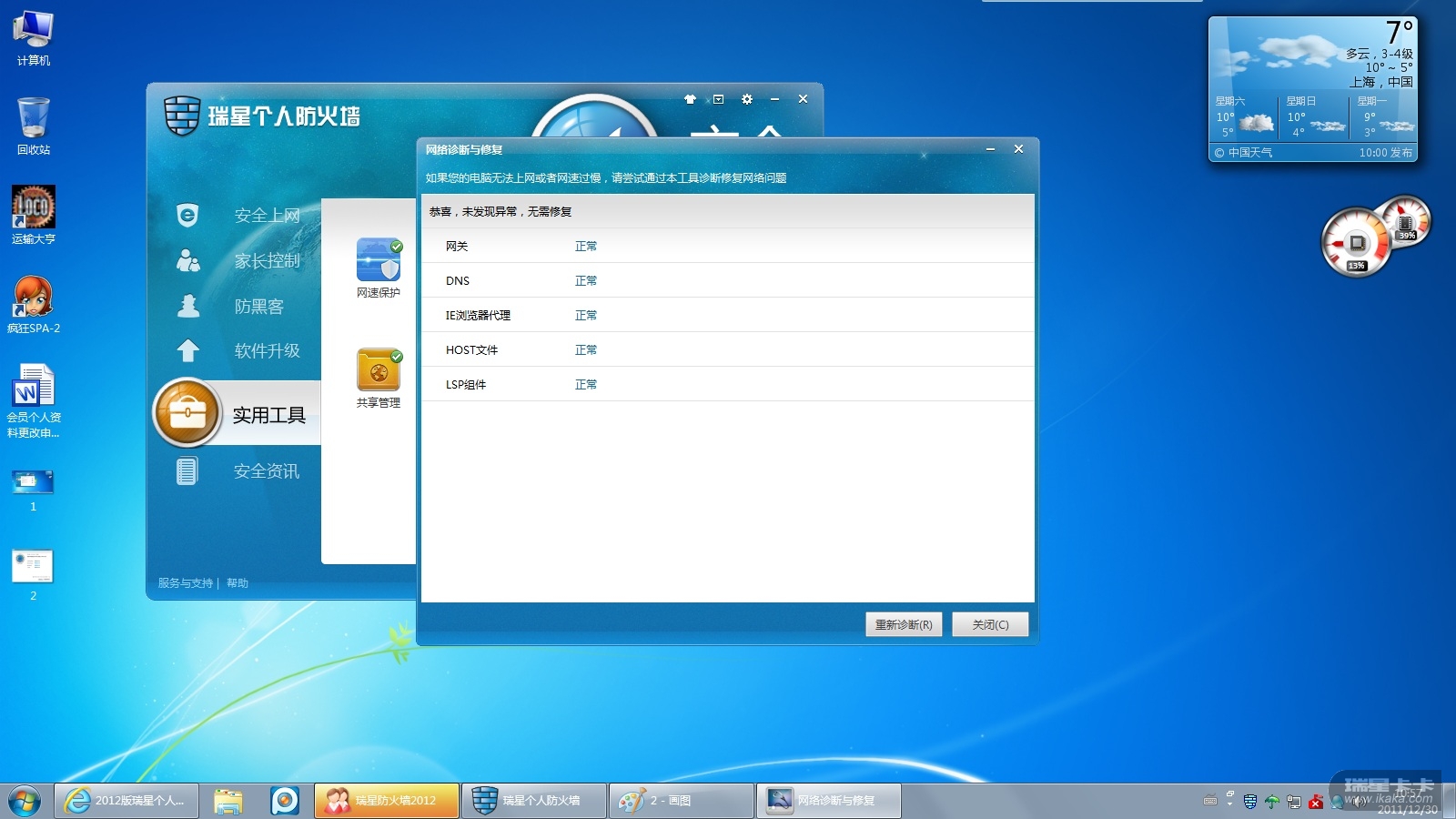Switch to the 瑞星个人防火墙 taskbar item

(x=534, y=801)
